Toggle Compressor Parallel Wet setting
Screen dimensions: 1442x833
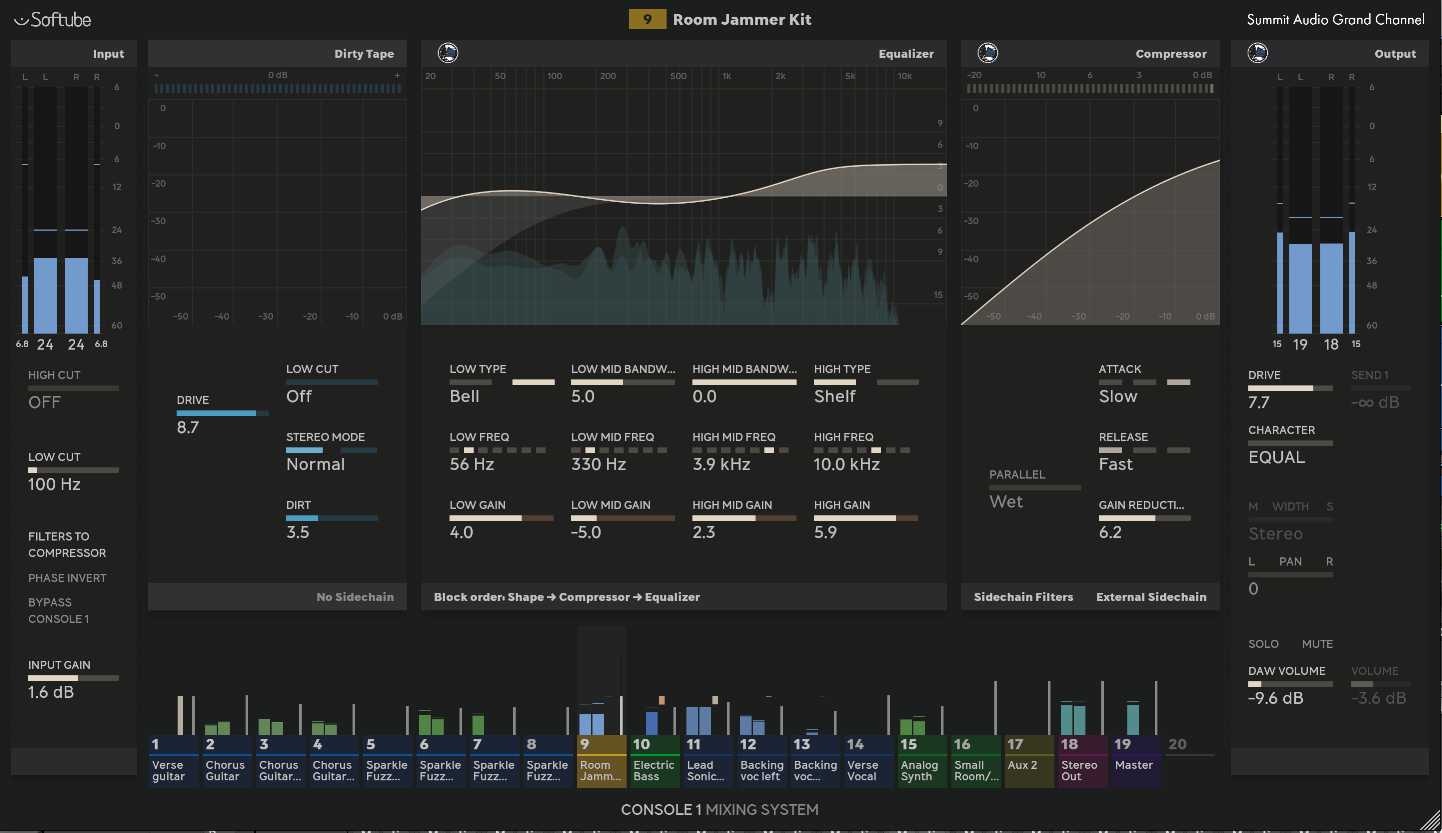1006,502
